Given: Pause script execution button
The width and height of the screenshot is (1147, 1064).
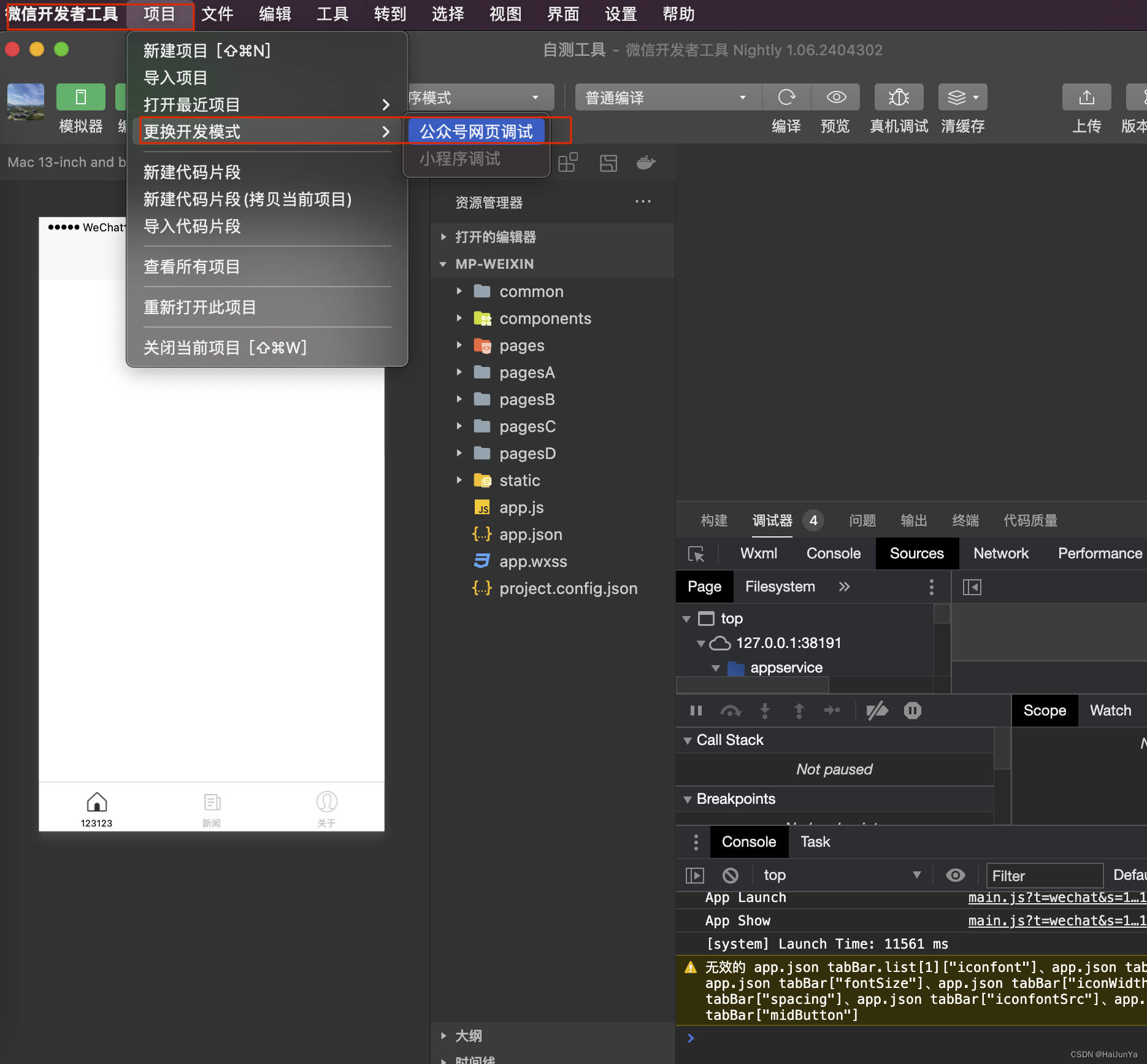Looking at the screenshot, I should [x=696, y=711].
